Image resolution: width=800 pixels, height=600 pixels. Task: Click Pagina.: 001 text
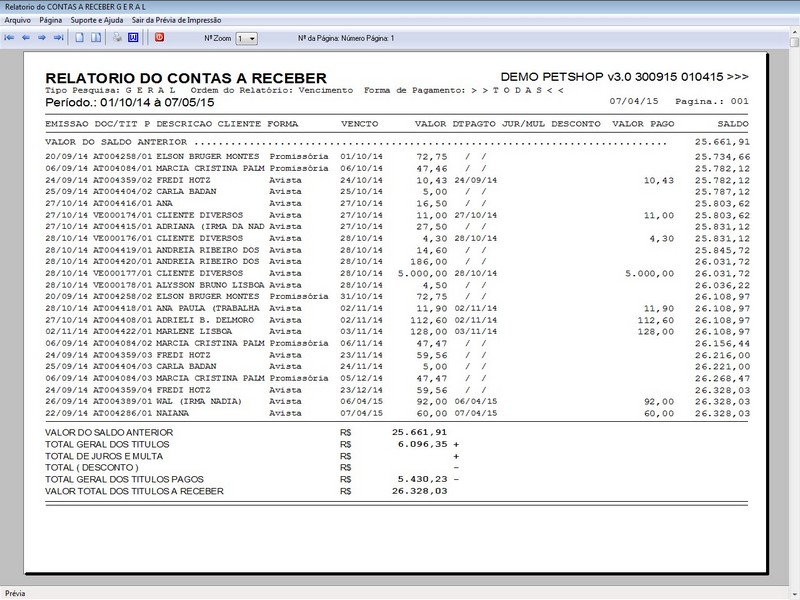coord(712,101)
